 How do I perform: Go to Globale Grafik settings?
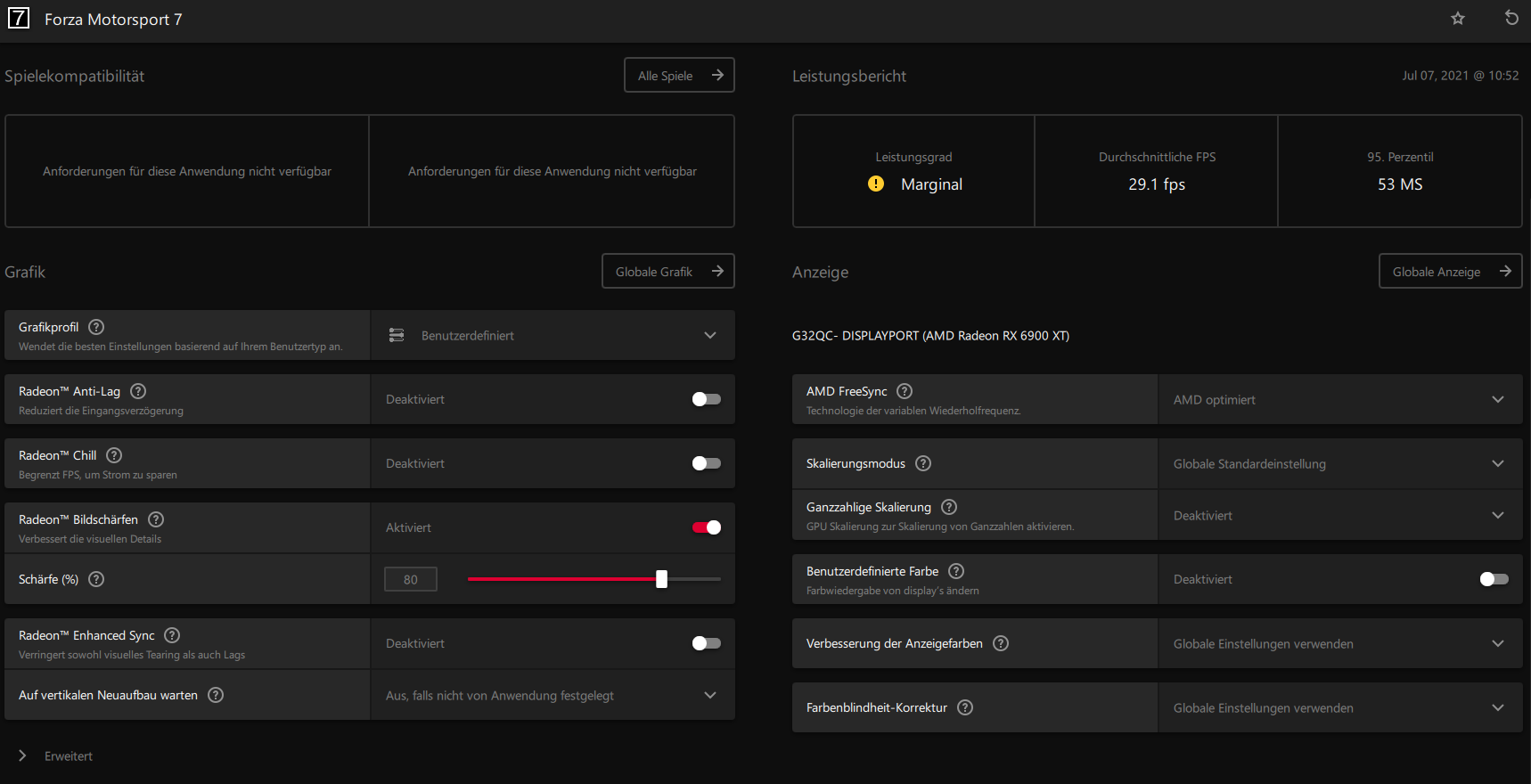667,272
